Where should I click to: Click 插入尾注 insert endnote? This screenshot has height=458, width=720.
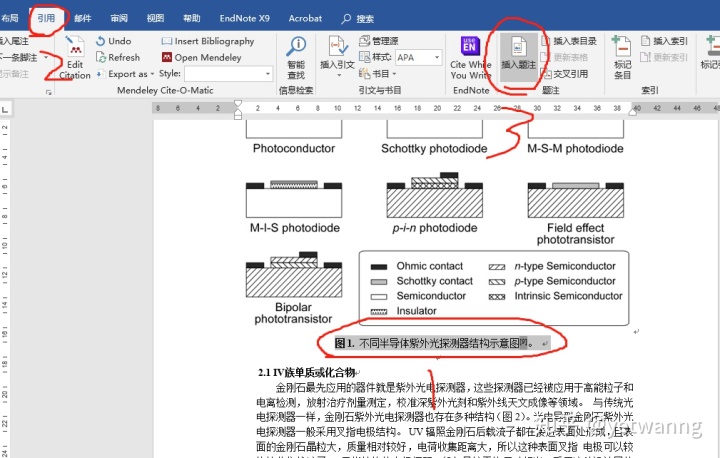15,41
